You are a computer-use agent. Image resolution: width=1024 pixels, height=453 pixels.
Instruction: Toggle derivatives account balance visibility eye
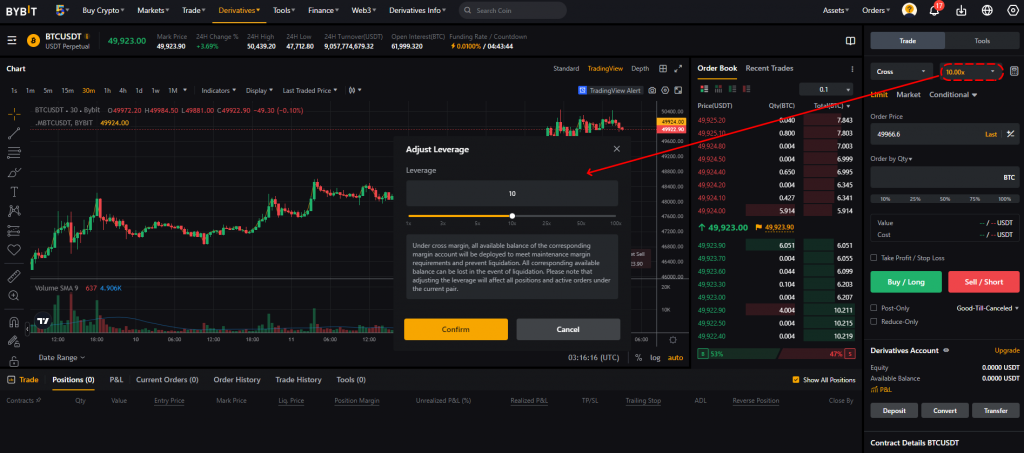pyautogui.click(x=946, y=351)
